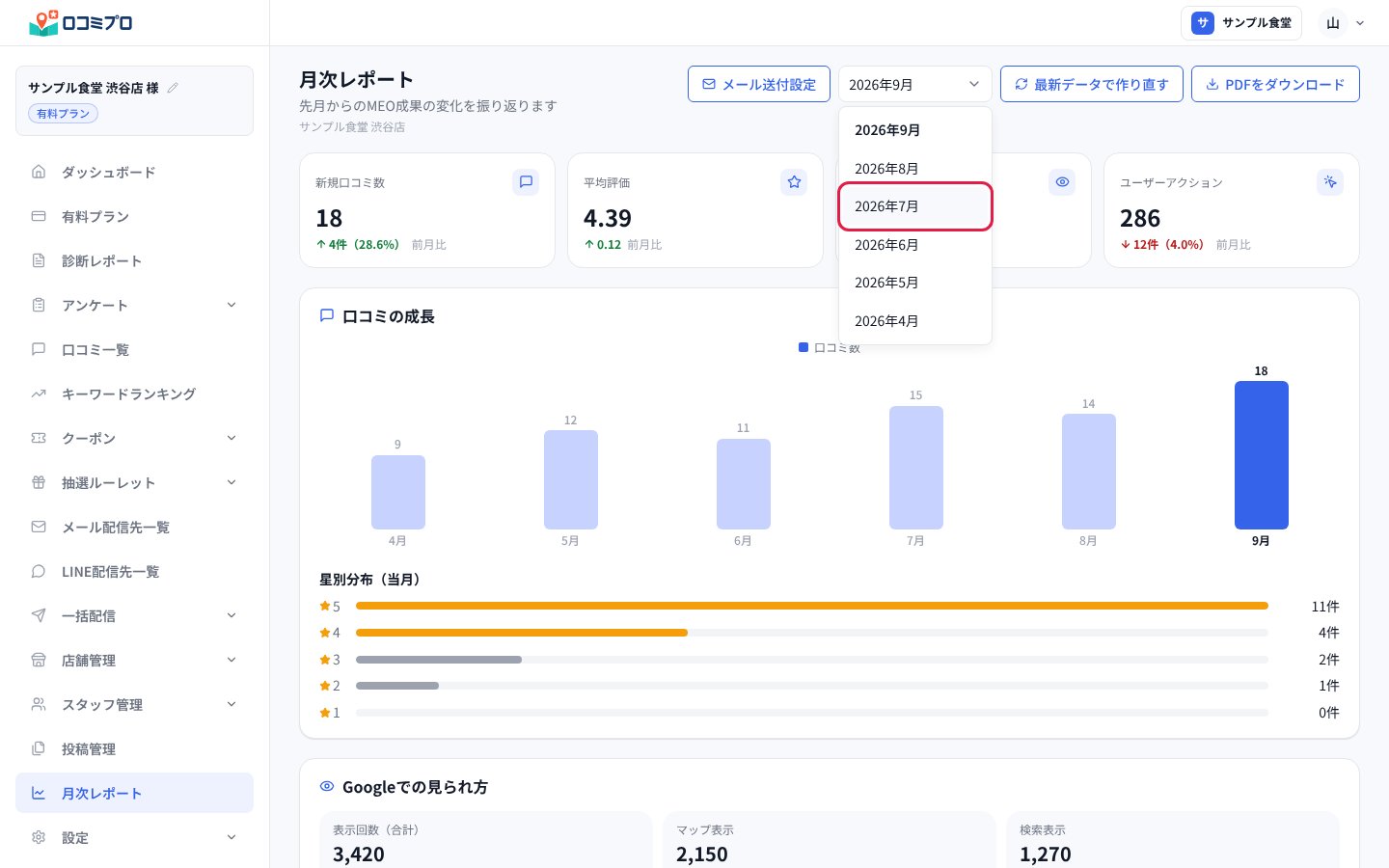Viewport: 1389px width, 868px height.
Task: Click the メール配信先一覧 envelope icon
Action: [x=39, y=527]
